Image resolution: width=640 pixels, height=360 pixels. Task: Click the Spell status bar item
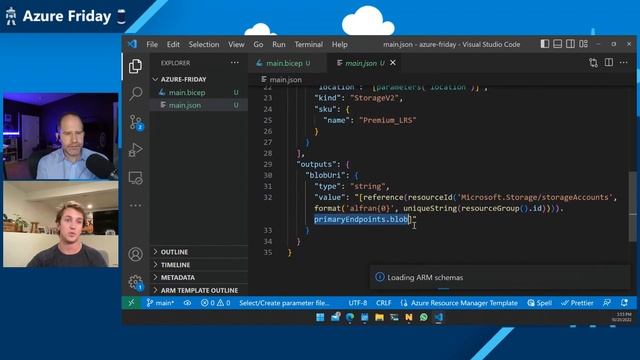click(x=540, y=303)
